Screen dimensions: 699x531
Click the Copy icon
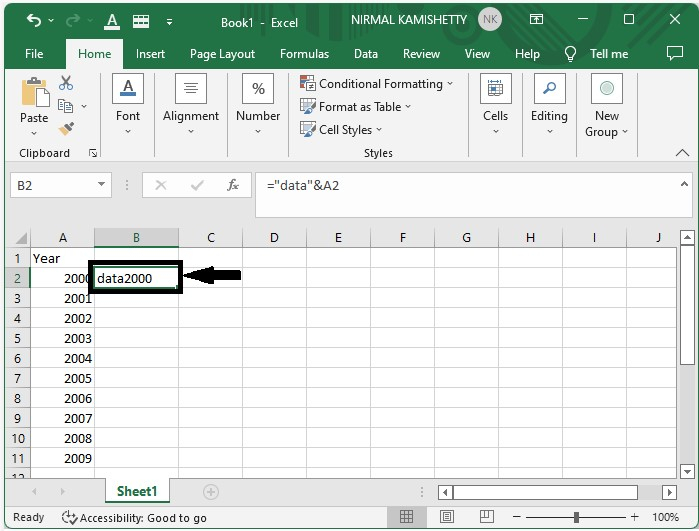pyautogui.click(x=66, y=106)
